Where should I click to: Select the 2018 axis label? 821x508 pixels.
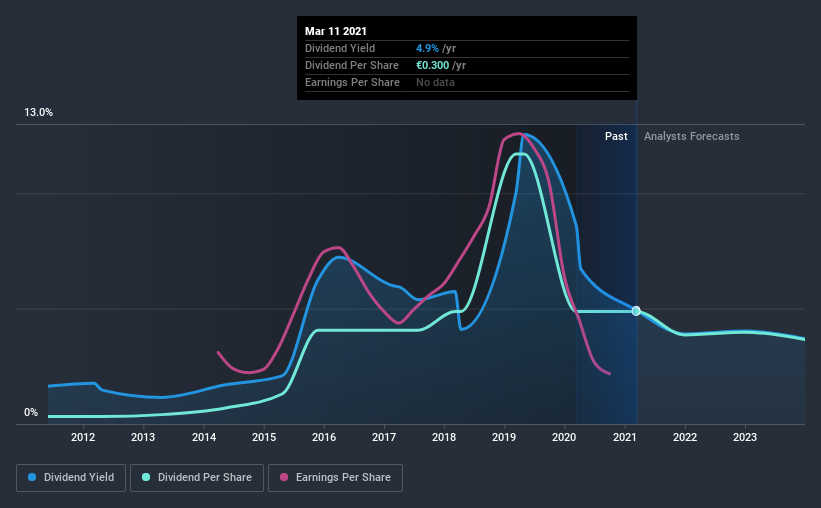pyautogui.click(x=444, y=437)
